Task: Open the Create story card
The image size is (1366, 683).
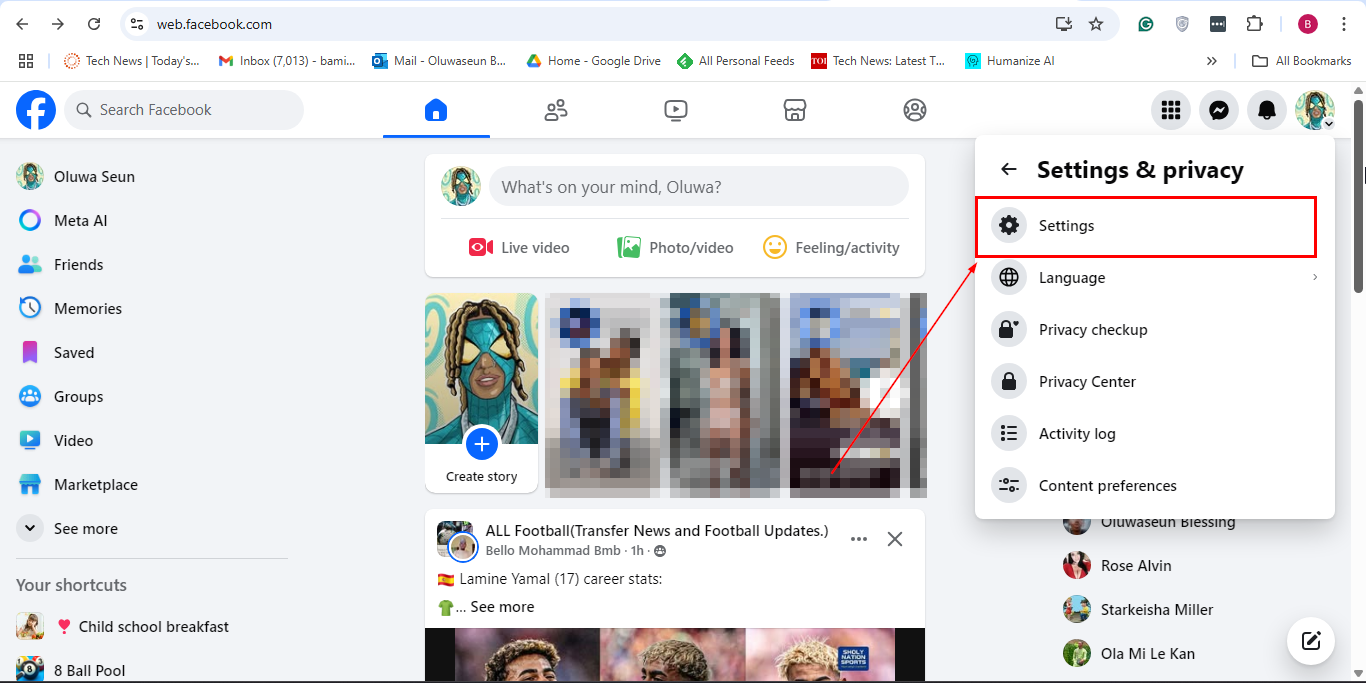Action: pos(481,392)
